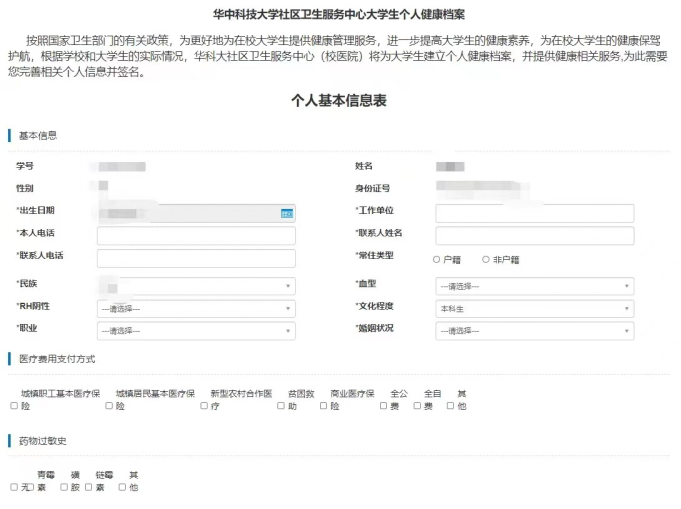Image resolution: width=681 pixels, height=509 pixels.
Task: Click the 药物过敏史 section heading
Action: (x=43, y=441)
